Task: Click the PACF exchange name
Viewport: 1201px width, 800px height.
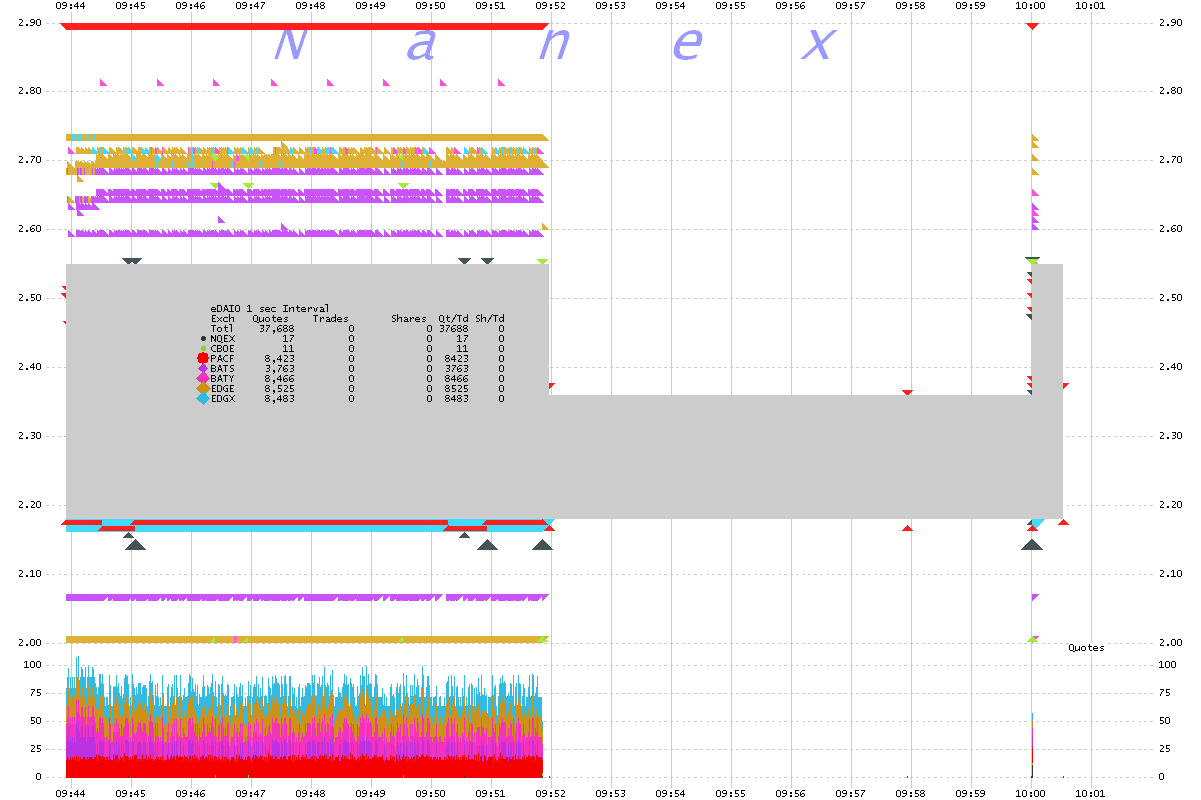Action: coord(222,358)
